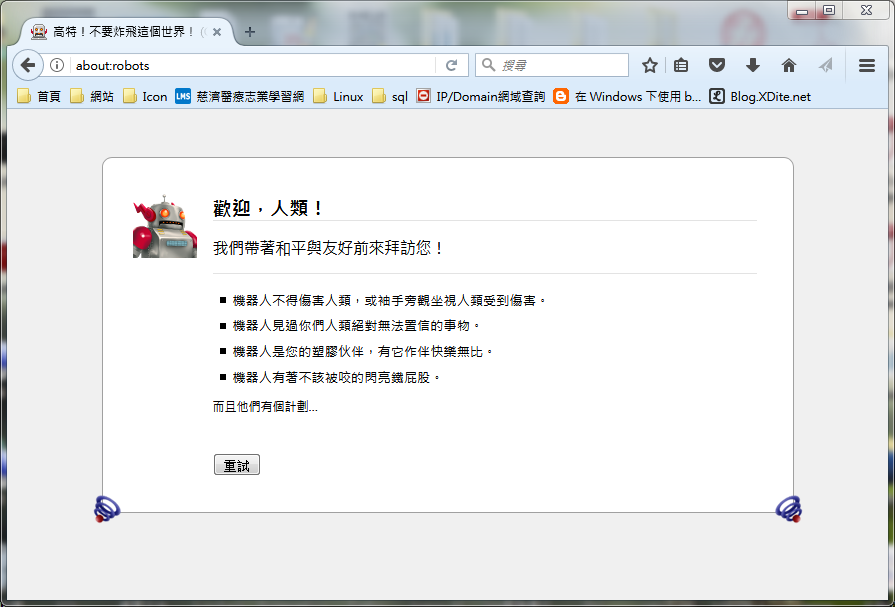The image size is (895, 607).
Task: Click the 重試 button
Action: 237,465
